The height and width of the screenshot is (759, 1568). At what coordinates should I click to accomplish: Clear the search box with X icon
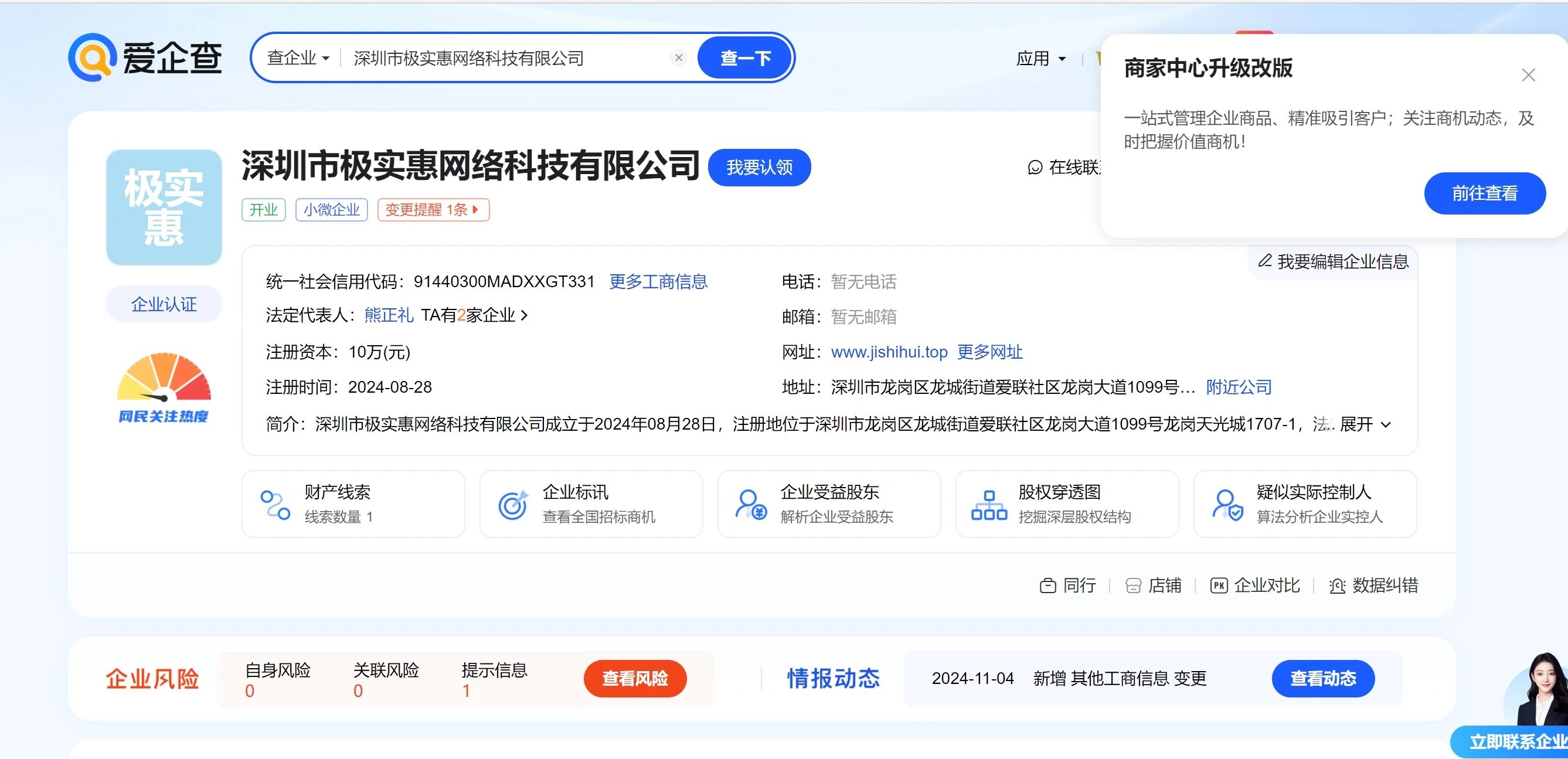click(679, 57)
